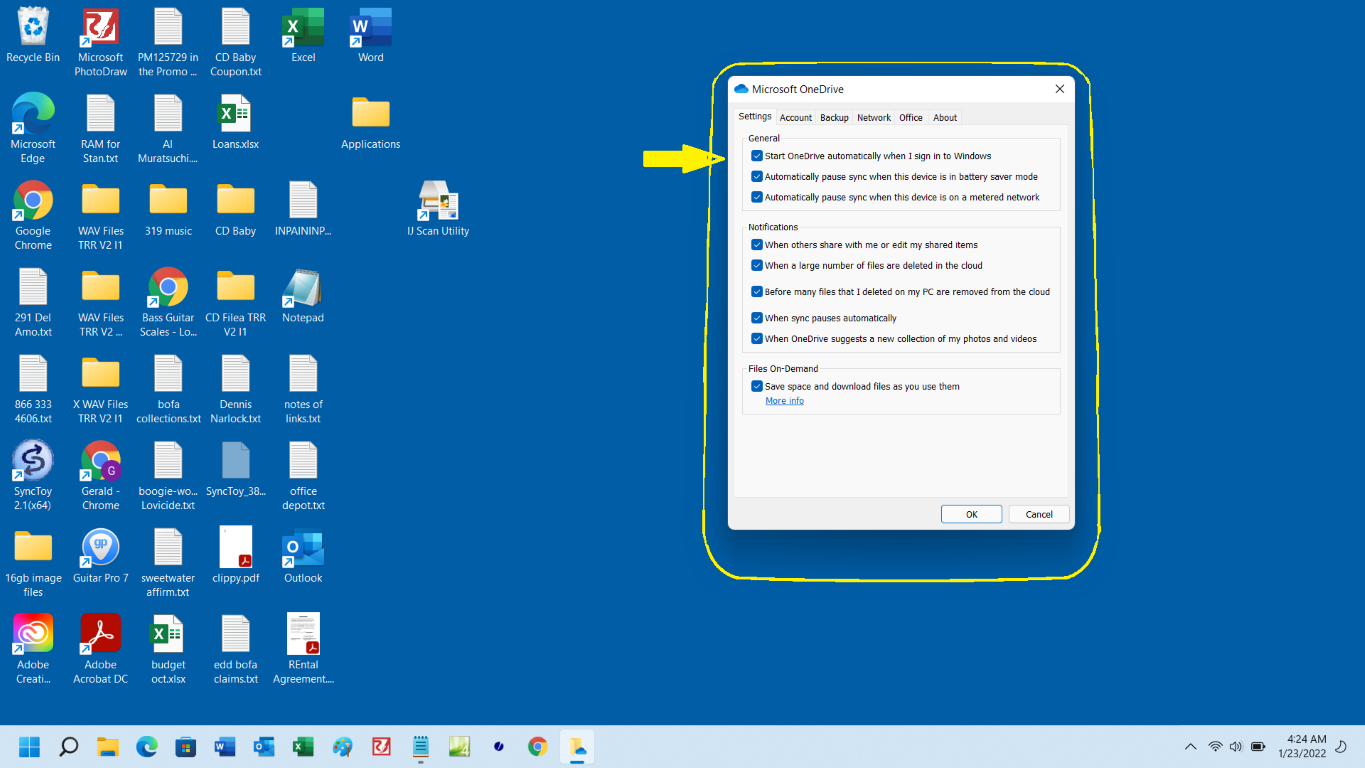
Task: Toggle notification when others share or edit items
Action: 757,245
